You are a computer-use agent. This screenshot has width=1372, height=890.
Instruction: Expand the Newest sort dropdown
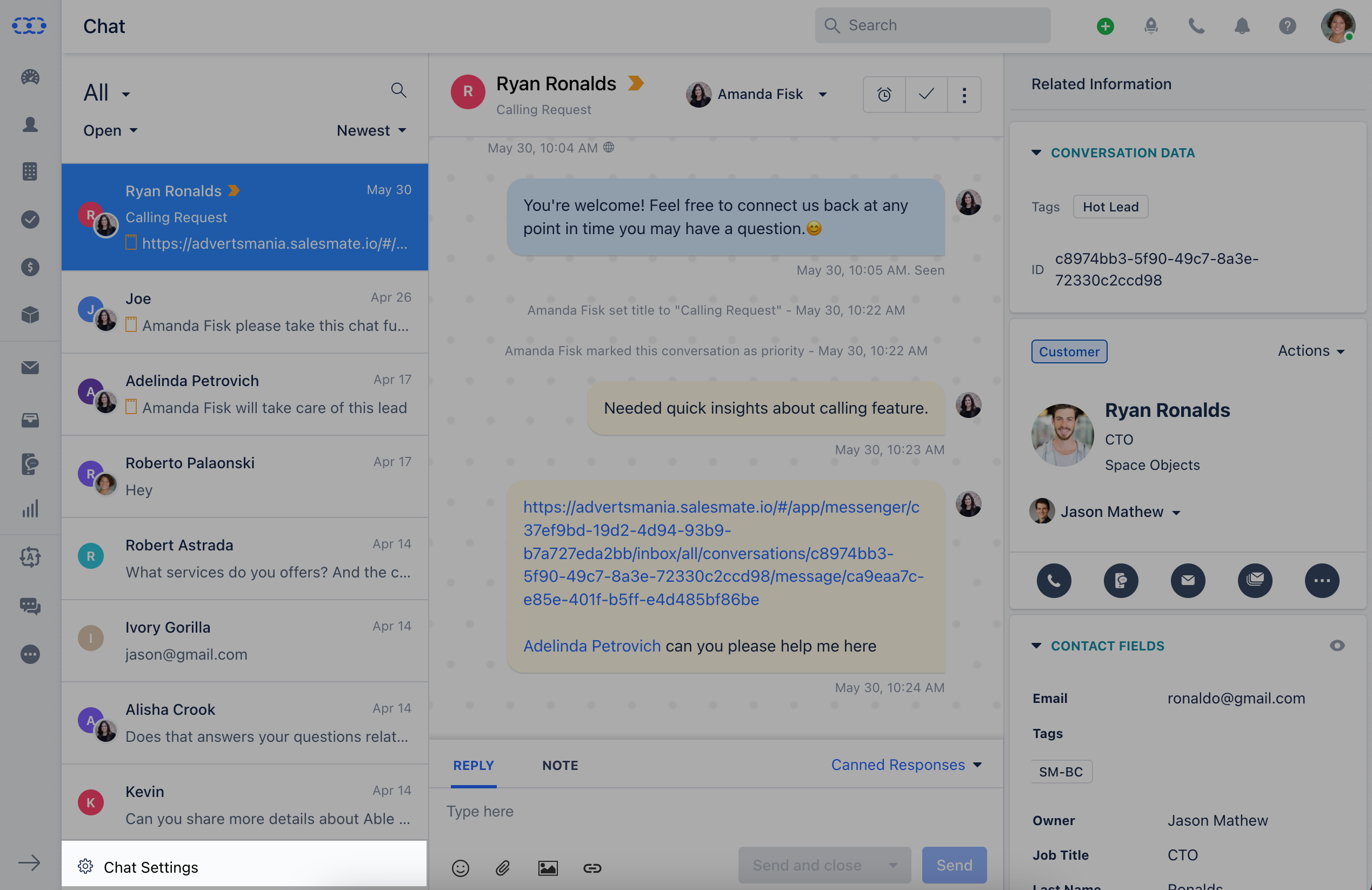[x=371, y=130]
